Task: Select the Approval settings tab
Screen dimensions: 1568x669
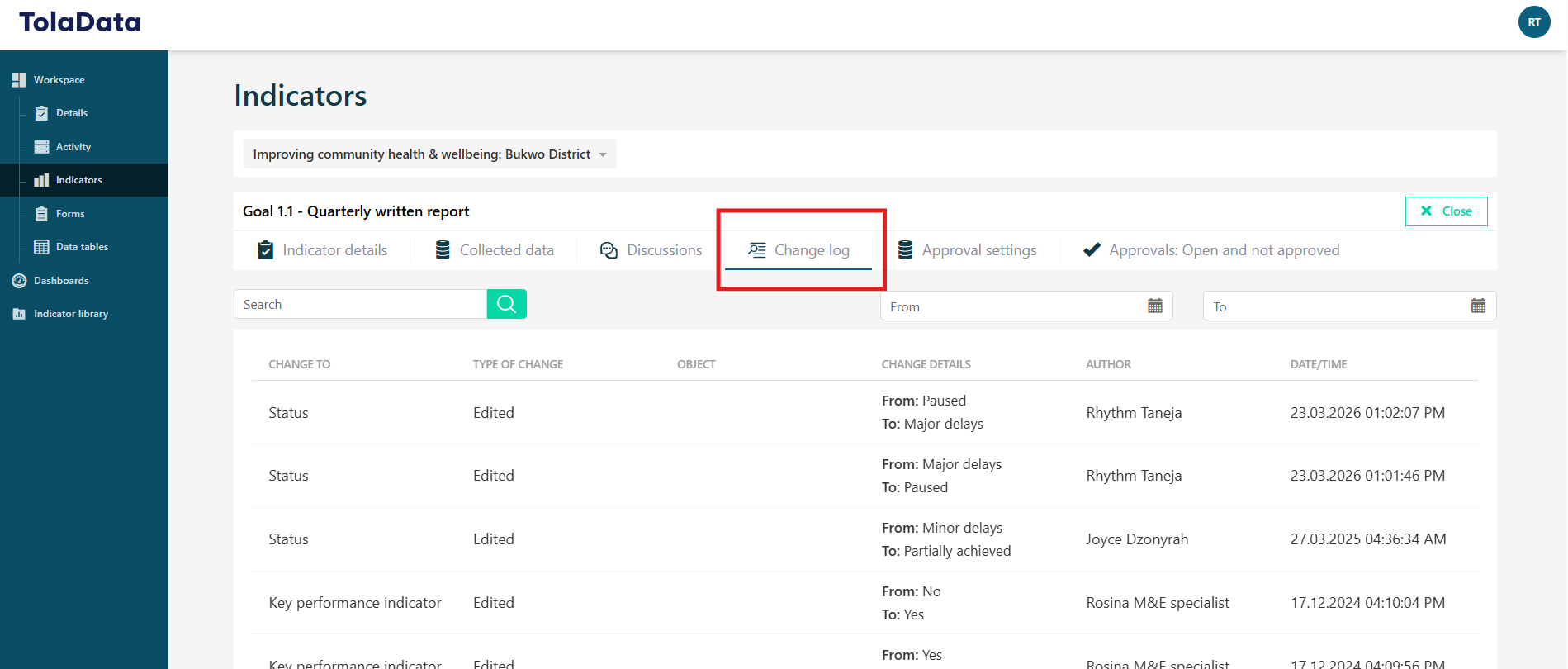Action: (x=967, y=250)
